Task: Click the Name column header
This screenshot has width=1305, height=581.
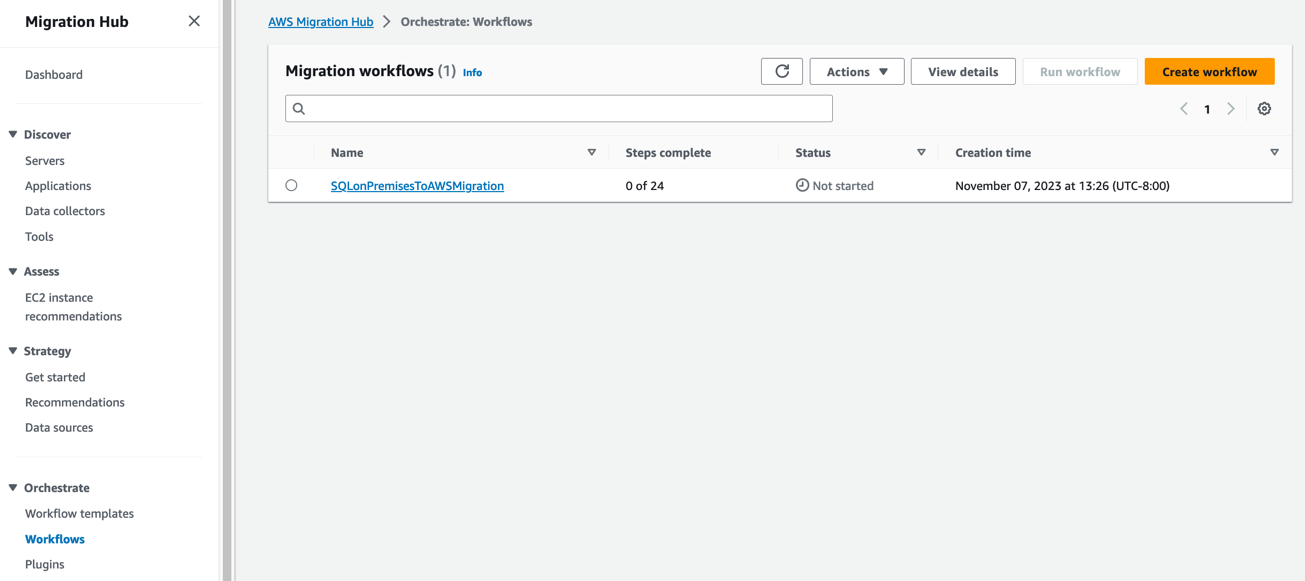Action: (347, 152)
